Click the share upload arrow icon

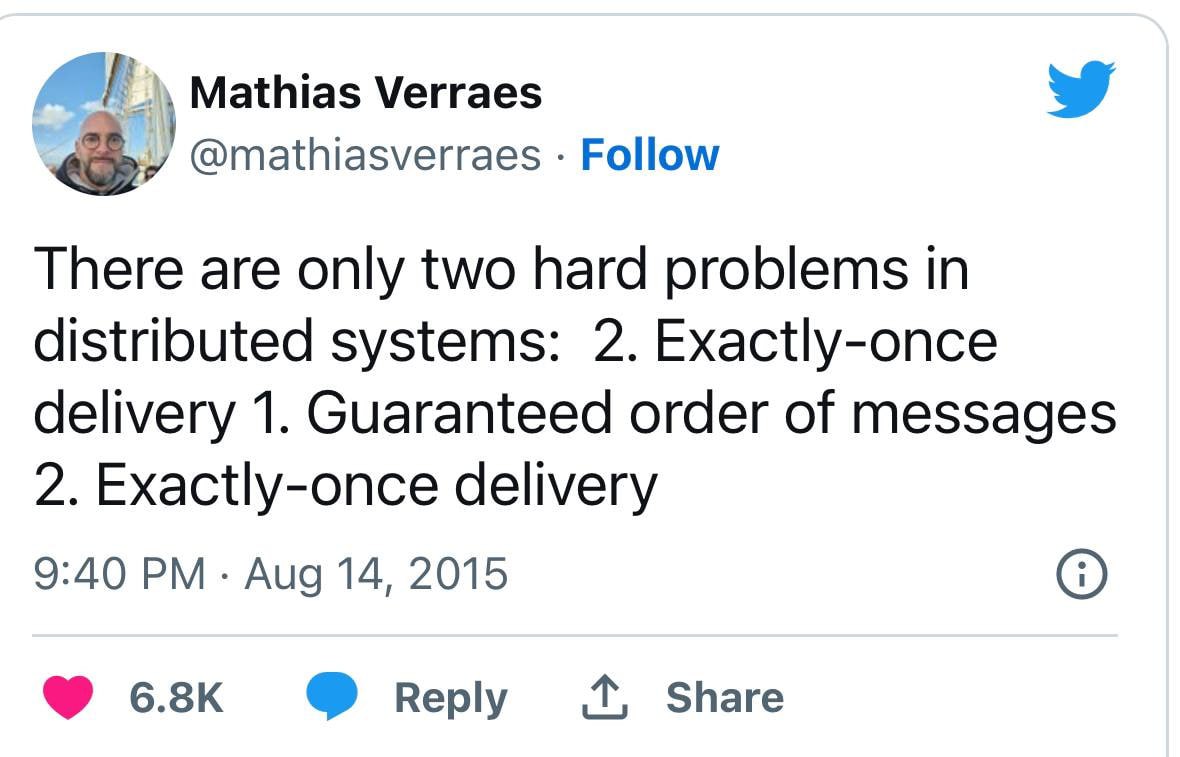point(605,697)
